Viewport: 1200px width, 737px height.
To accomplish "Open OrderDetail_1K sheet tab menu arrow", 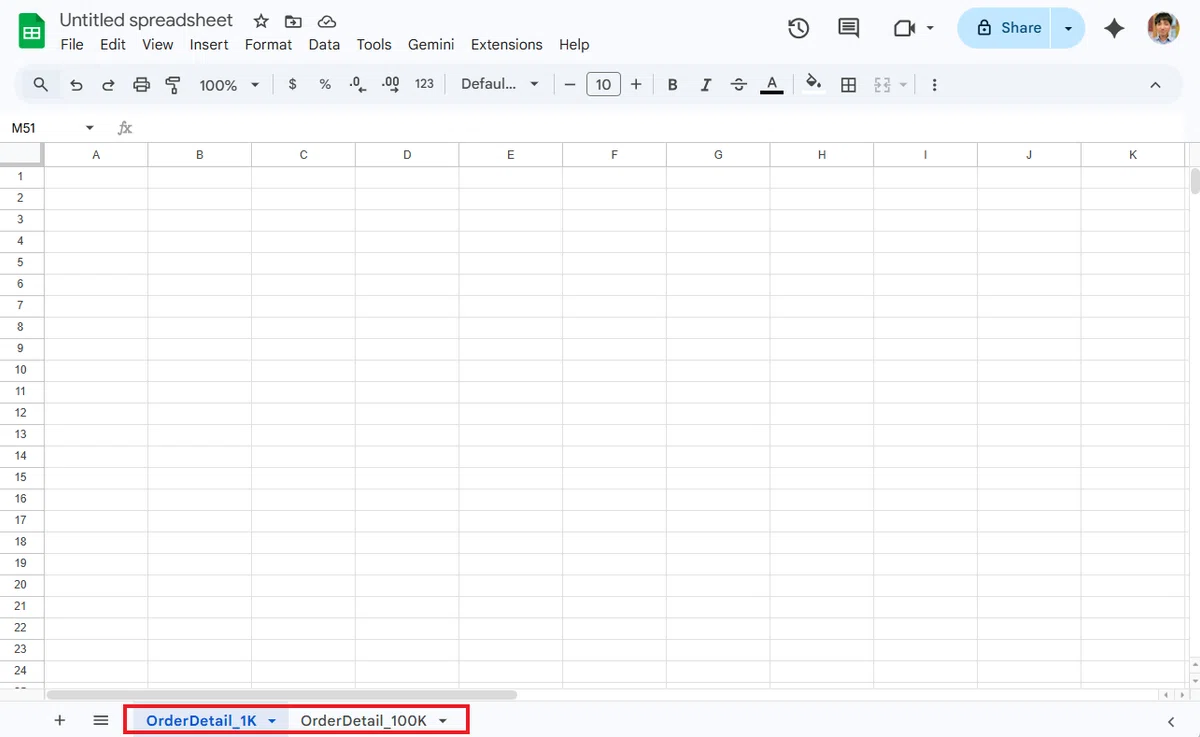I will [272, 721].
